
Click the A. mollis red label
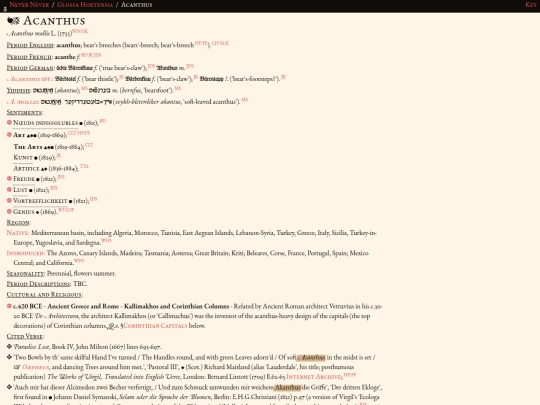click(23, 102)
